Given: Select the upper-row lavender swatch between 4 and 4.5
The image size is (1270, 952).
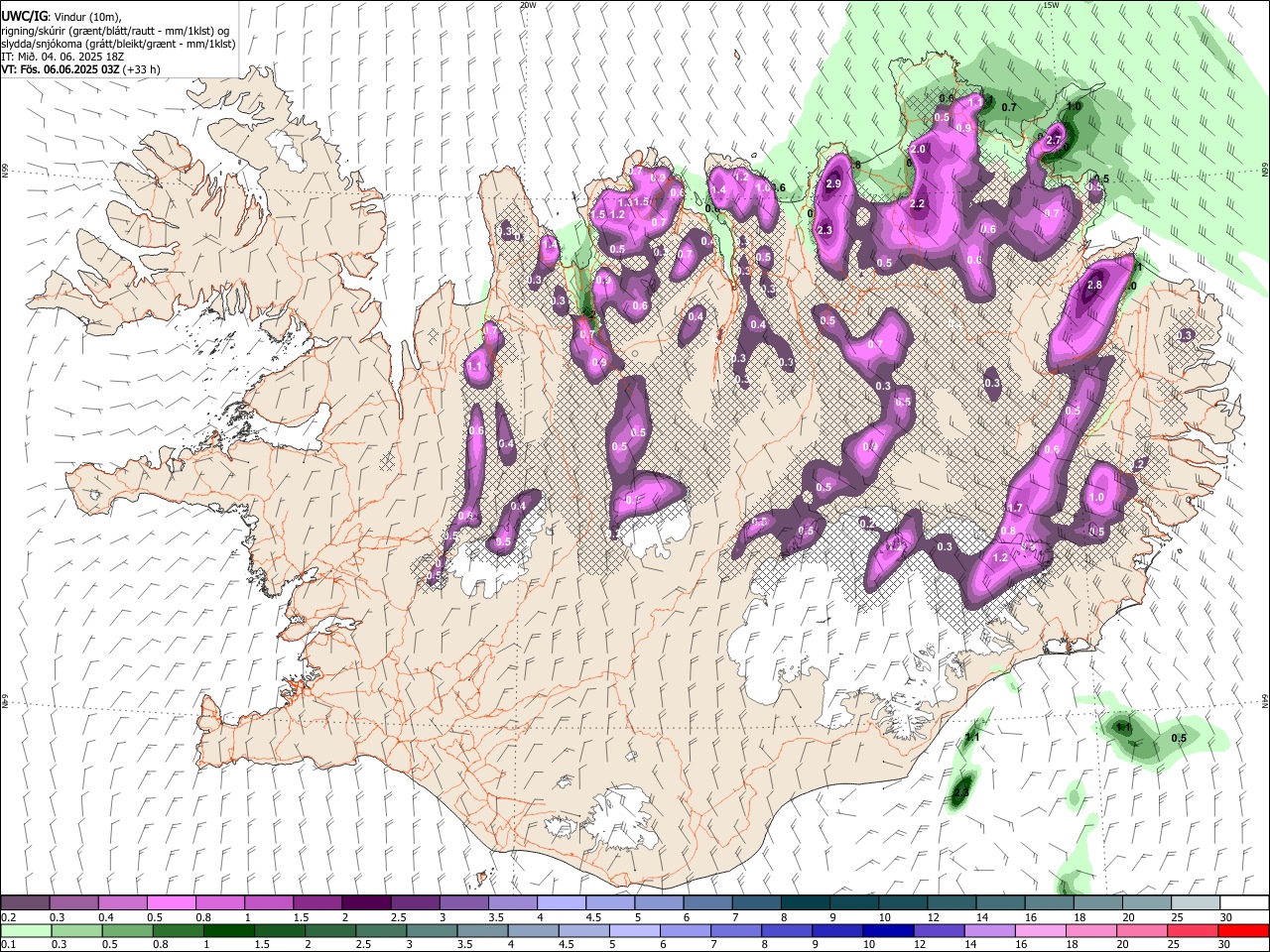Looking at the screenshot, I should pyautogui.click(x=561, y=903).
